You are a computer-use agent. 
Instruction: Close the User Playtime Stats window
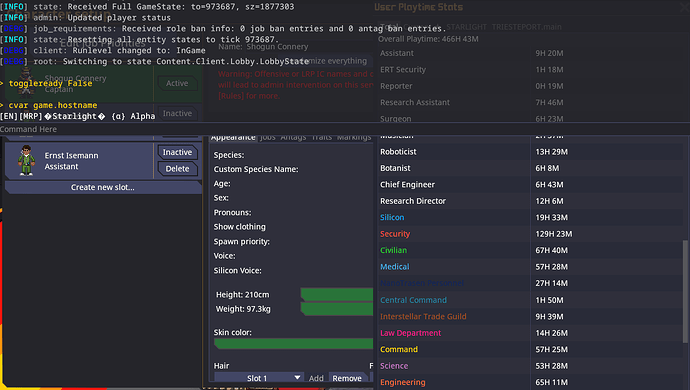coord(684,7)
